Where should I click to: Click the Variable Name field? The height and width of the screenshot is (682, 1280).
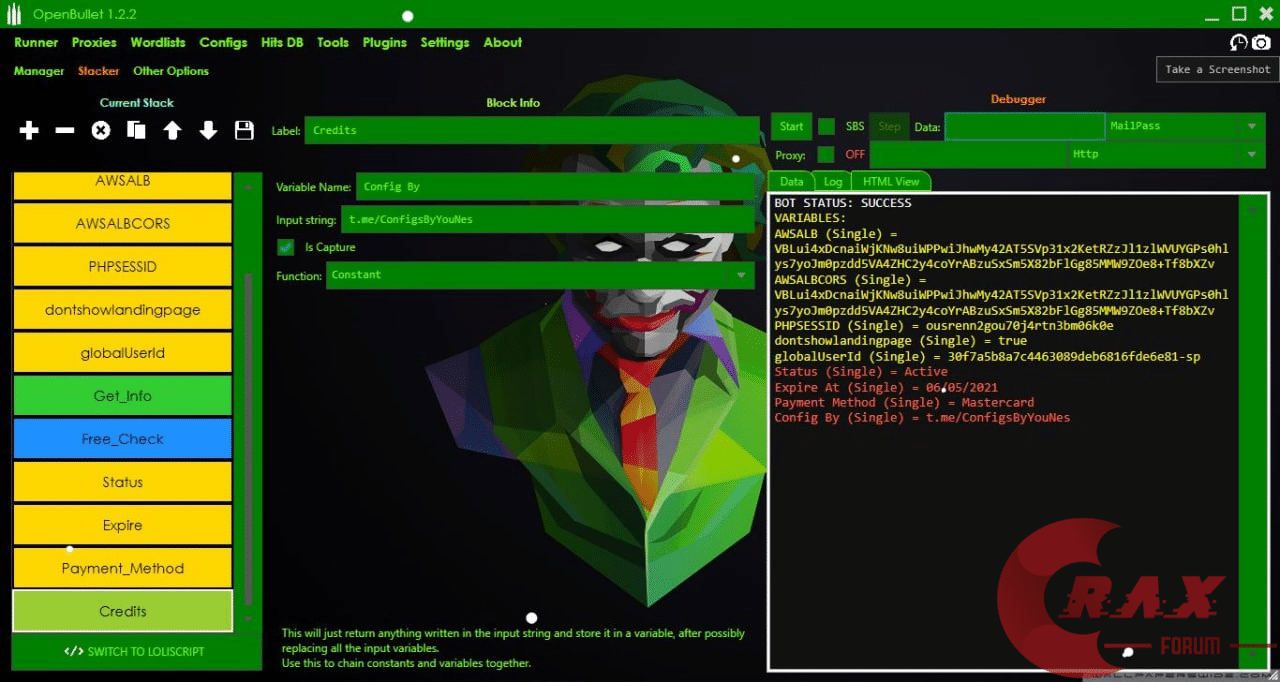554,186
